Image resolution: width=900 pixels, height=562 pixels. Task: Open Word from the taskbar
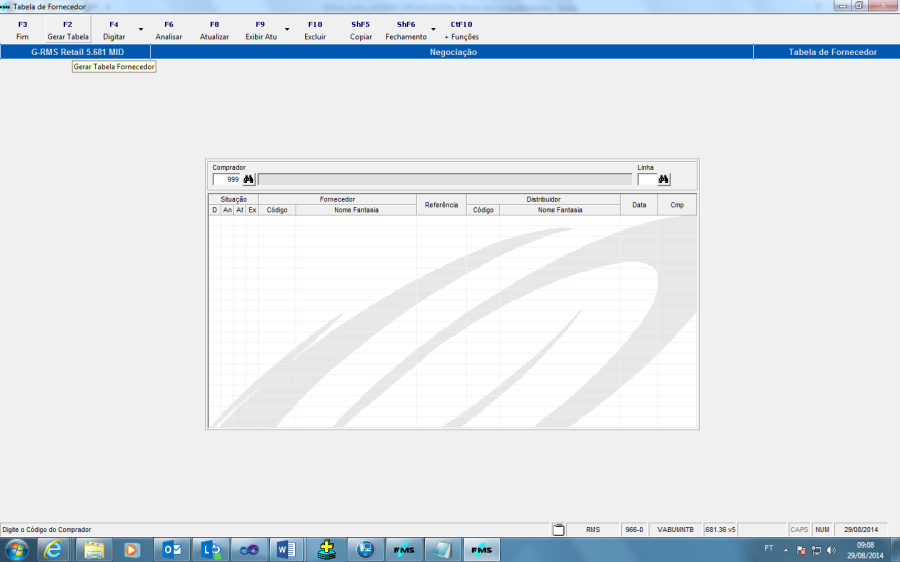(x=286, y=550)
